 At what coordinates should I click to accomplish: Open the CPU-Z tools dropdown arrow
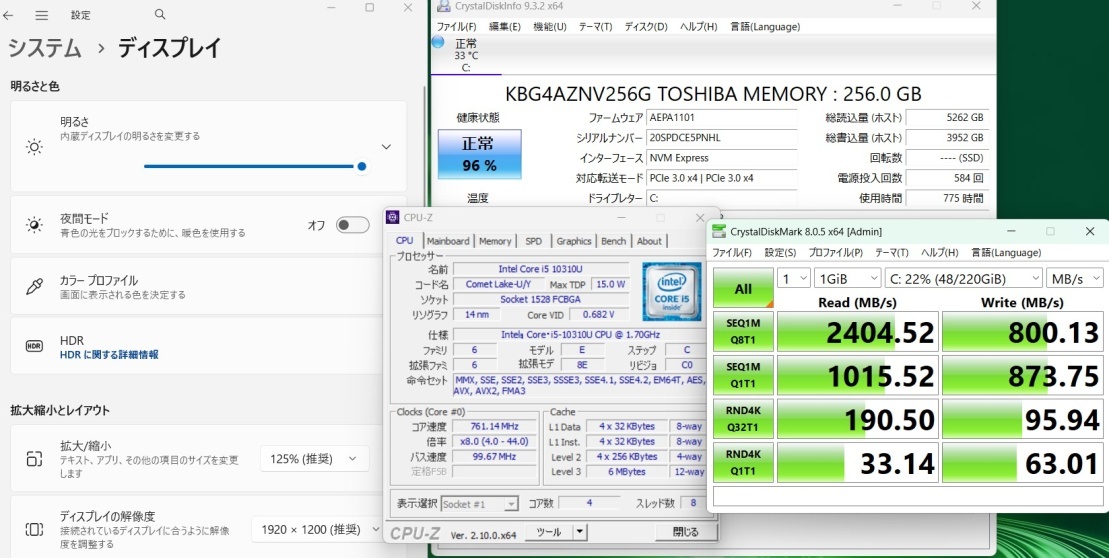coord(579,532)
